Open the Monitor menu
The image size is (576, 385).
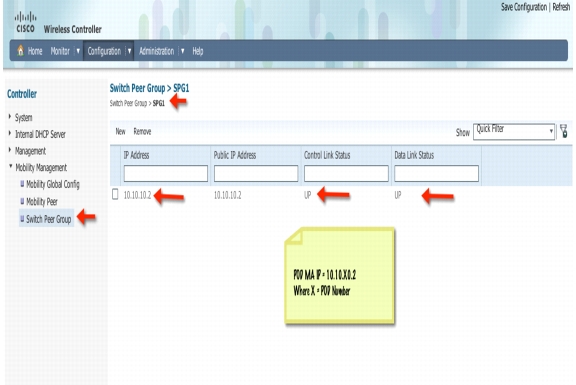tap(60, 51)
